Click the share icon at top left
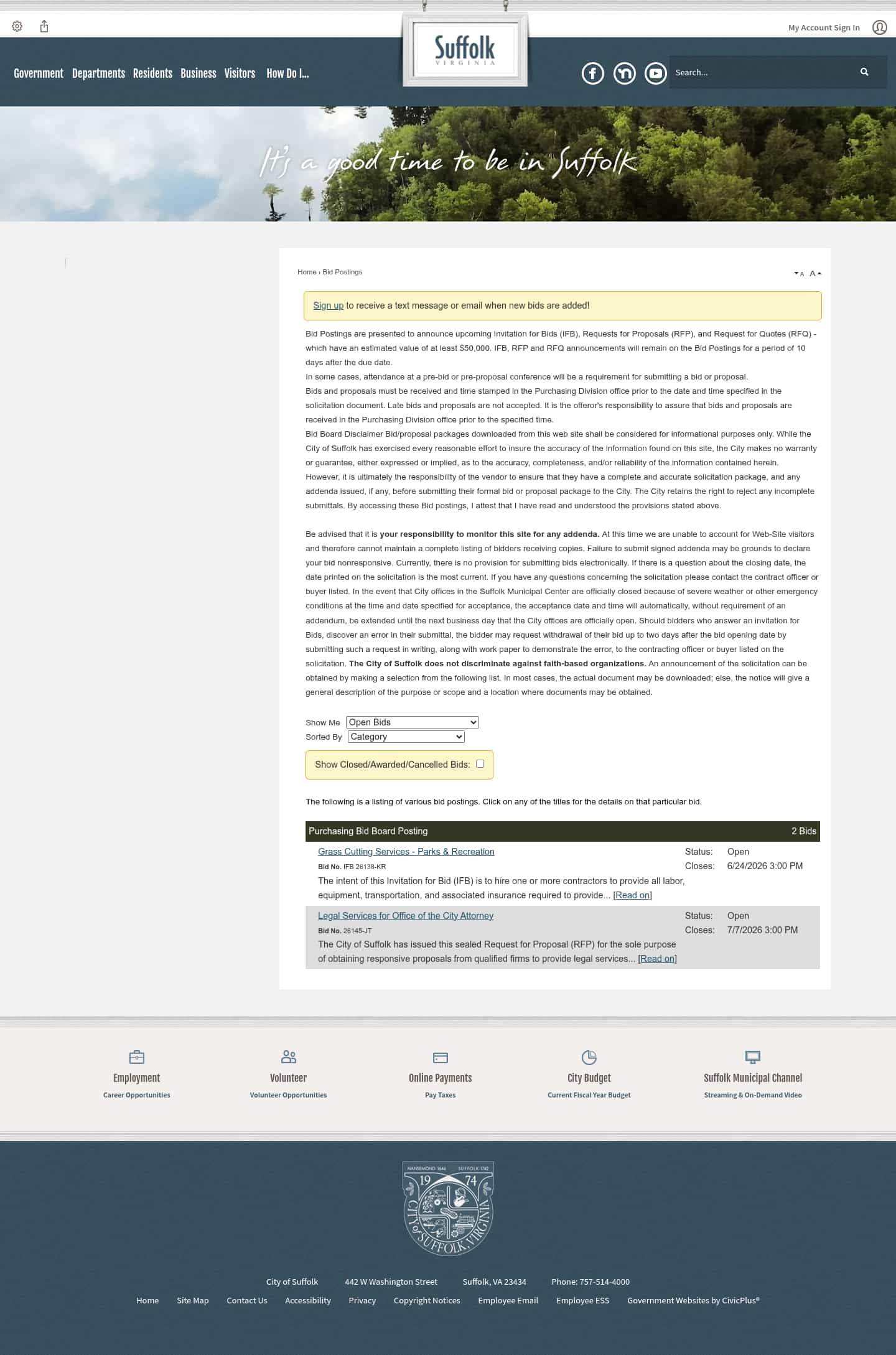The height and width of the screenshot is (1355, 896). [x=44, y=26]
